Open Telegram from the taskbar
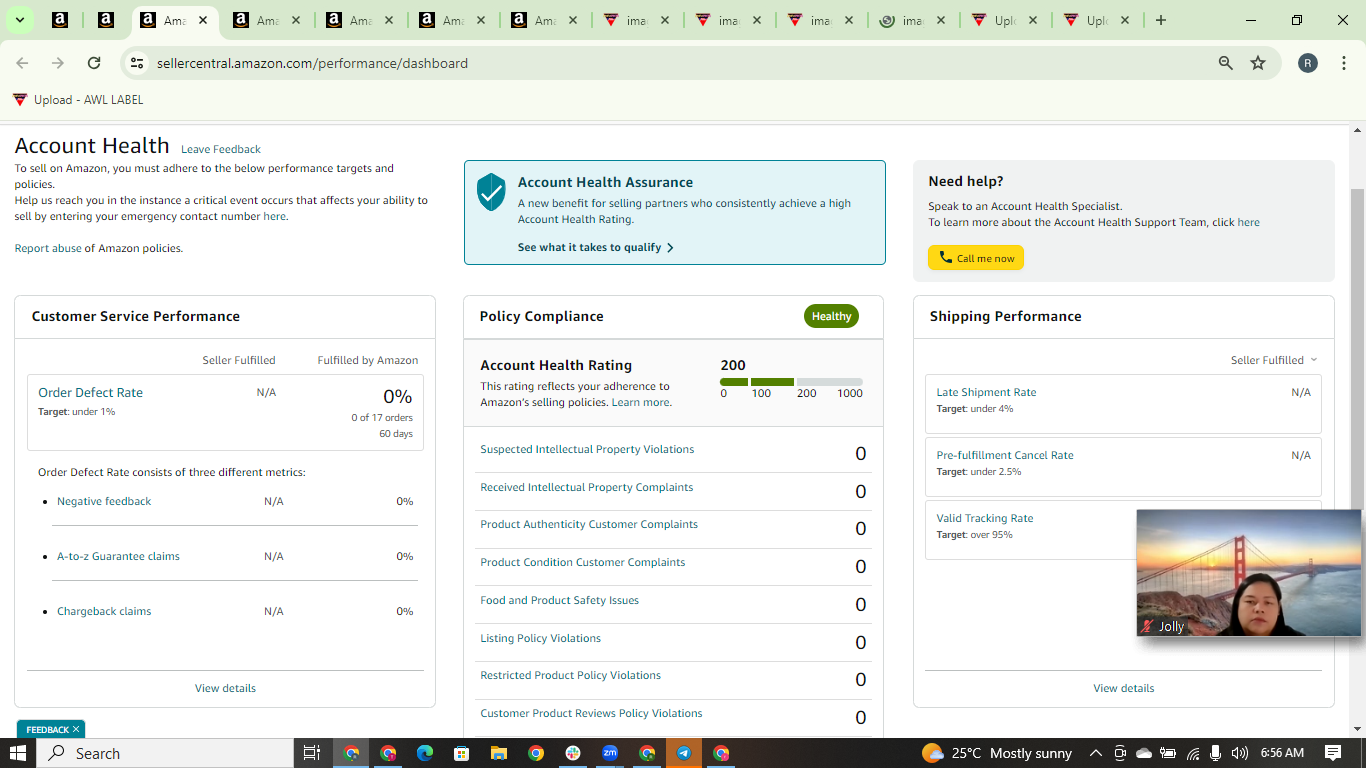1366x768 pixels. tap(684, 753)
